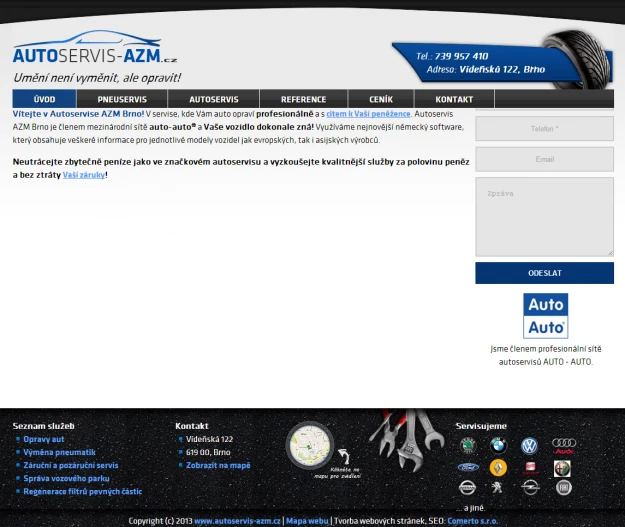625x527 pixels.
Task: Click the Audi brand logo
Action: [x=564, y=446]
